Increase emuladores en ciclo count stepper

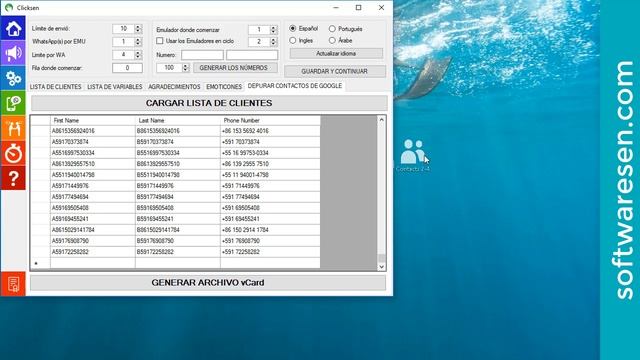[273, 40]
